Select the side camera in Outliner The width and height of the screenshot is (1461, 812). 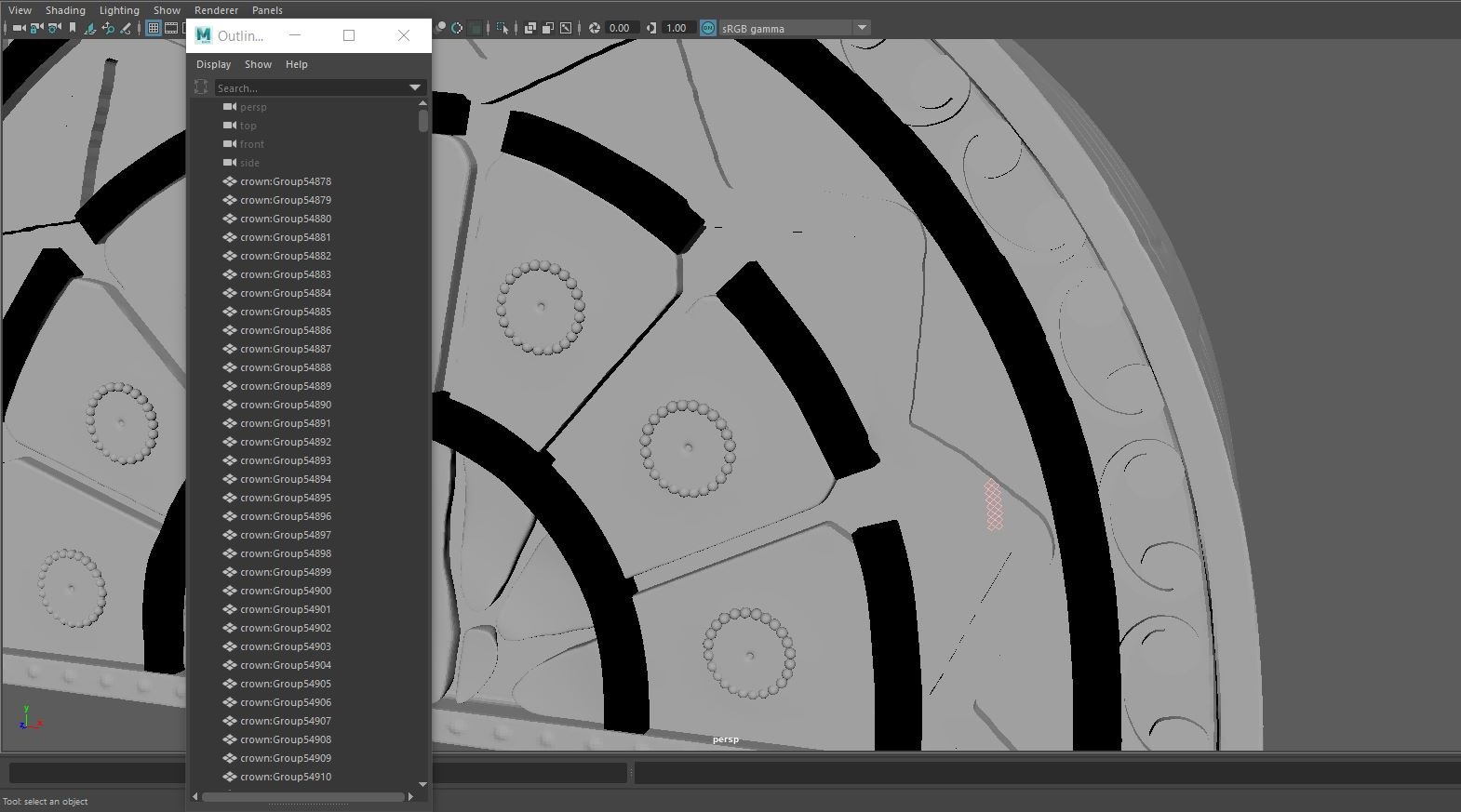[x=249, y=163]
